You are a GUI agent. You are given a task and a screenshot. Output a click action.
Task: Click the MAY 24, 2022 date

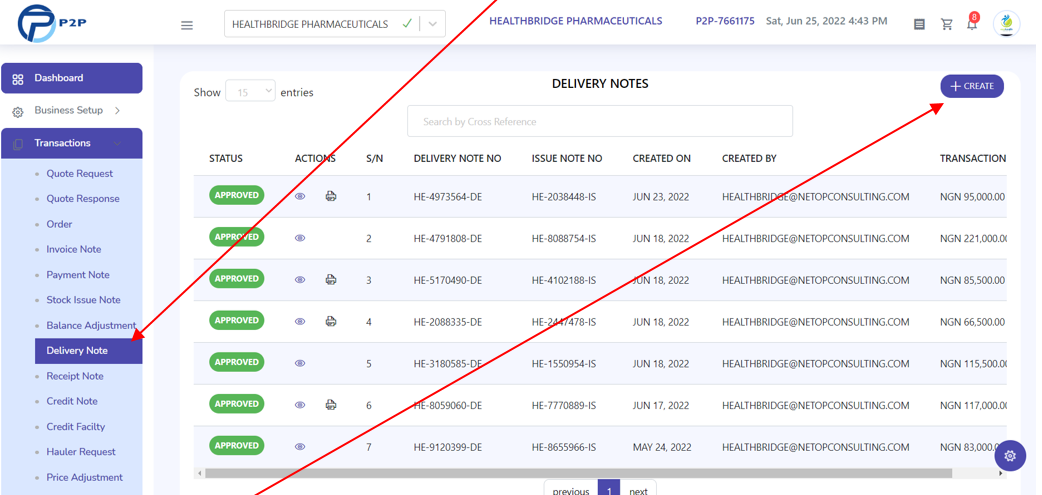click(x=661, y=447)
